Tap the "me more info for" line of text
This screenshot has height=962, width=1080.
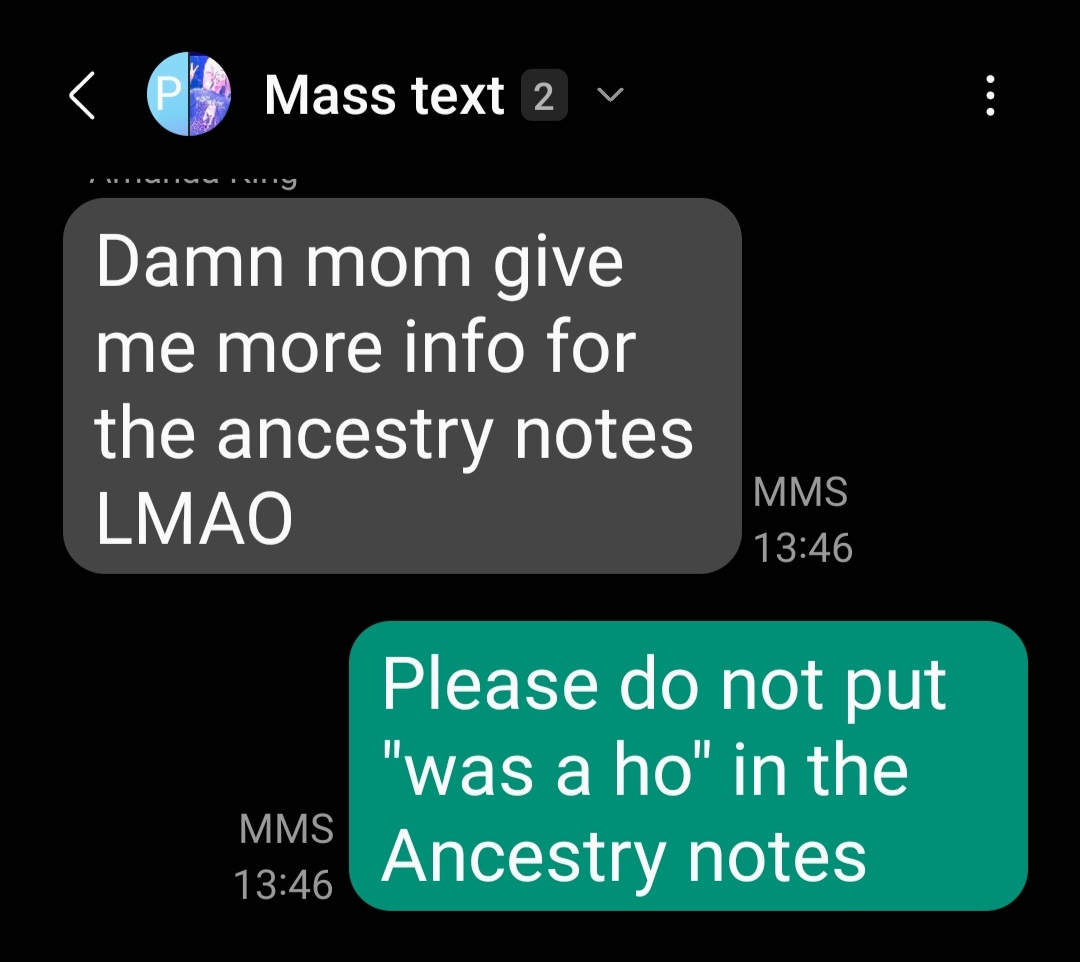point(366,348)
